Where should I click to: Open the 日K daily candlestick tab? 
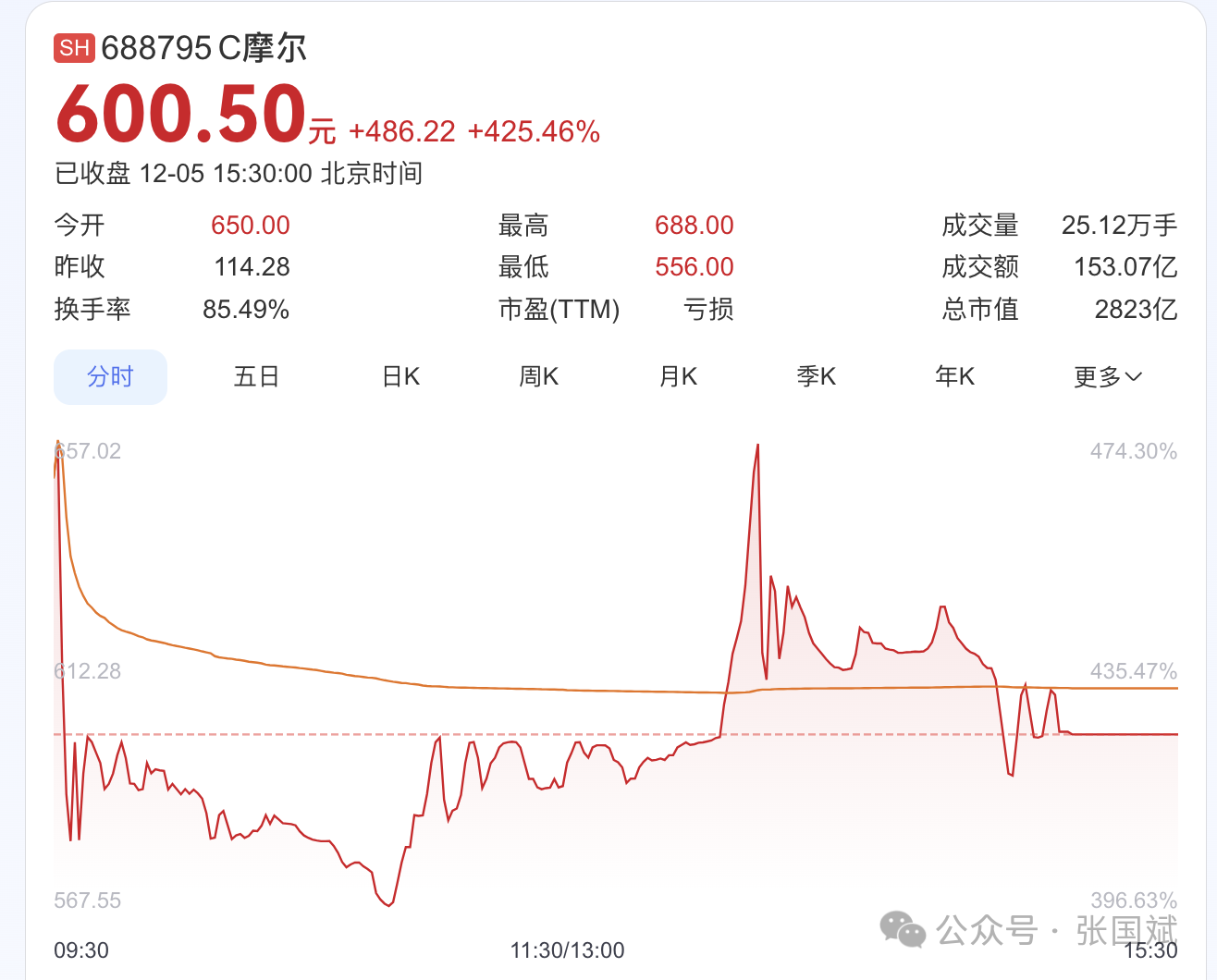click(x=401, y=377)
